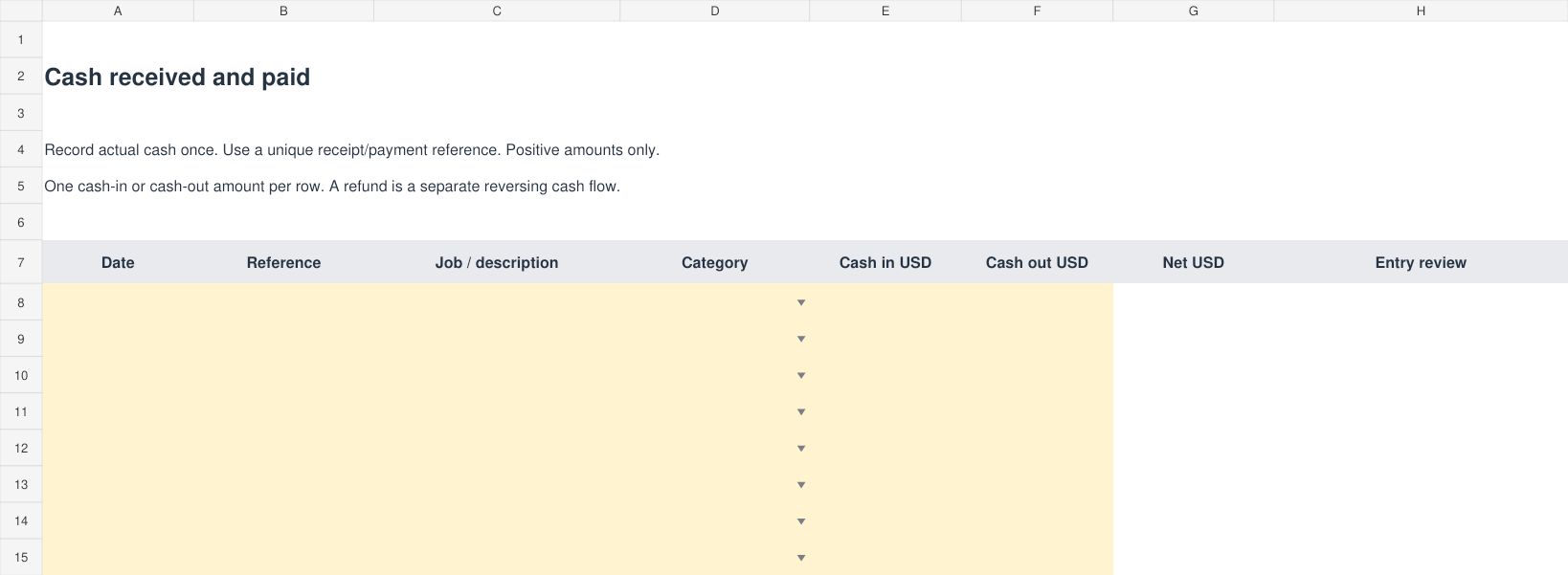Select row 4 header

click(21, 149)
